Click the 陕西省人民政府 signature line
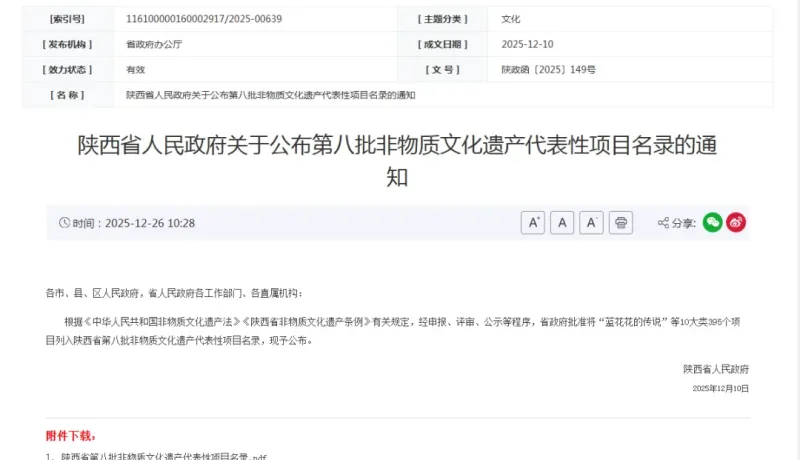 tap(716, 369)
